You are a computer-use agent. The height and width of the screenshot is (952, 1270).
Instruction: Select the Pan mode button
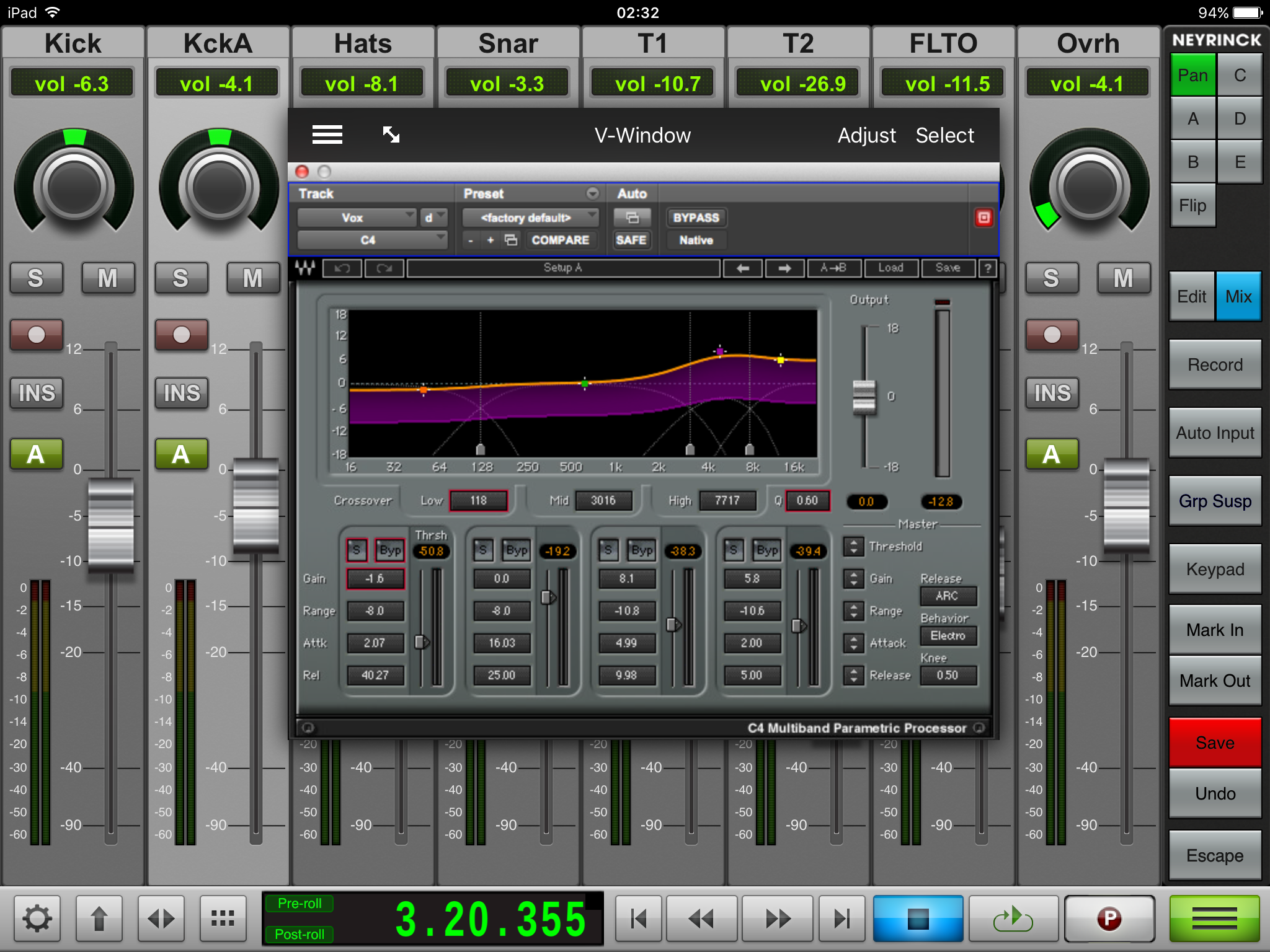[x=1193, y=75]
